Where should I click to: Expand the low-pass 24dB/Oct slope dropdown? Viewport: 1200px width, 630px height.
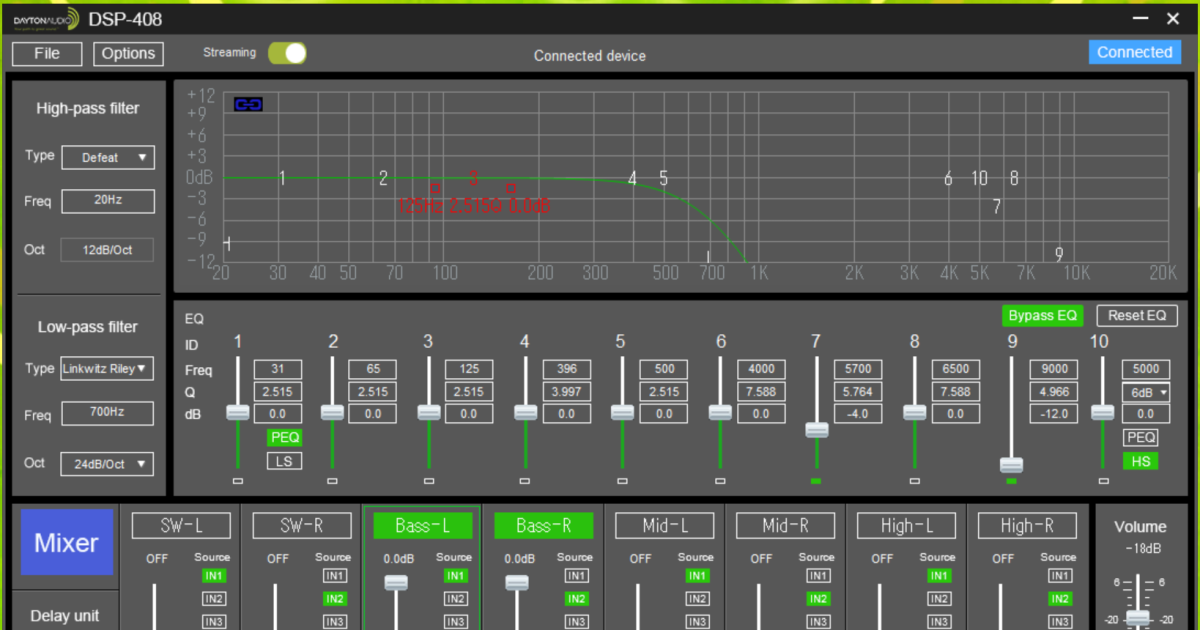108,463
